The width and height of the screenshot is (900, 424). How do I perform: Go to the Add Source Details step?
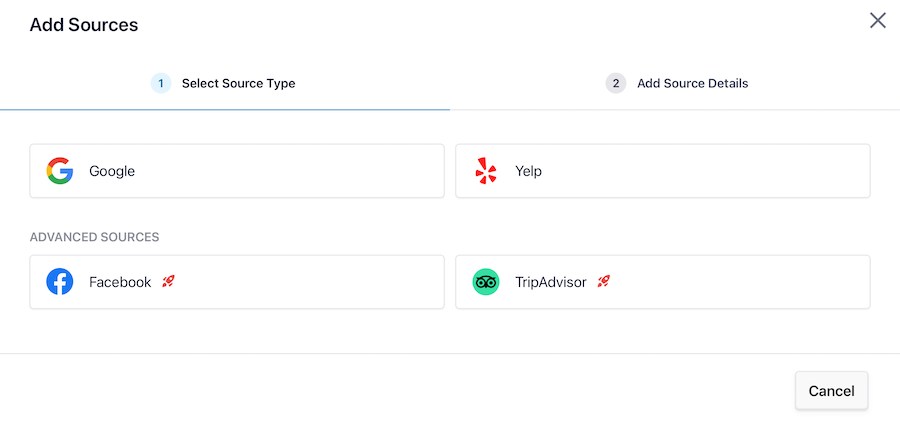click(x=692, y=83)
